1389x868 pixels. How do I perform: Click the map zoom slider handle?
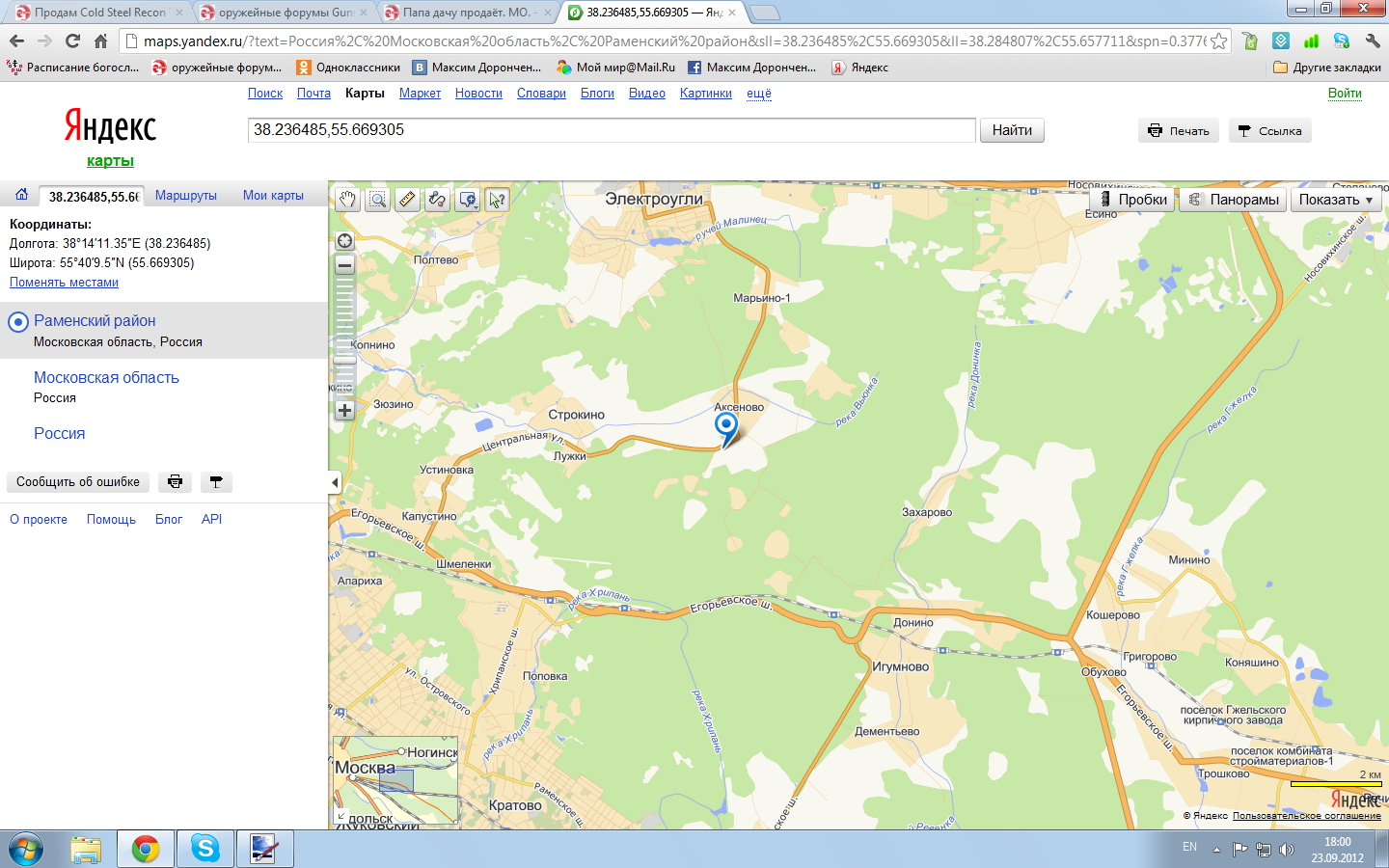tap(344, 361)
